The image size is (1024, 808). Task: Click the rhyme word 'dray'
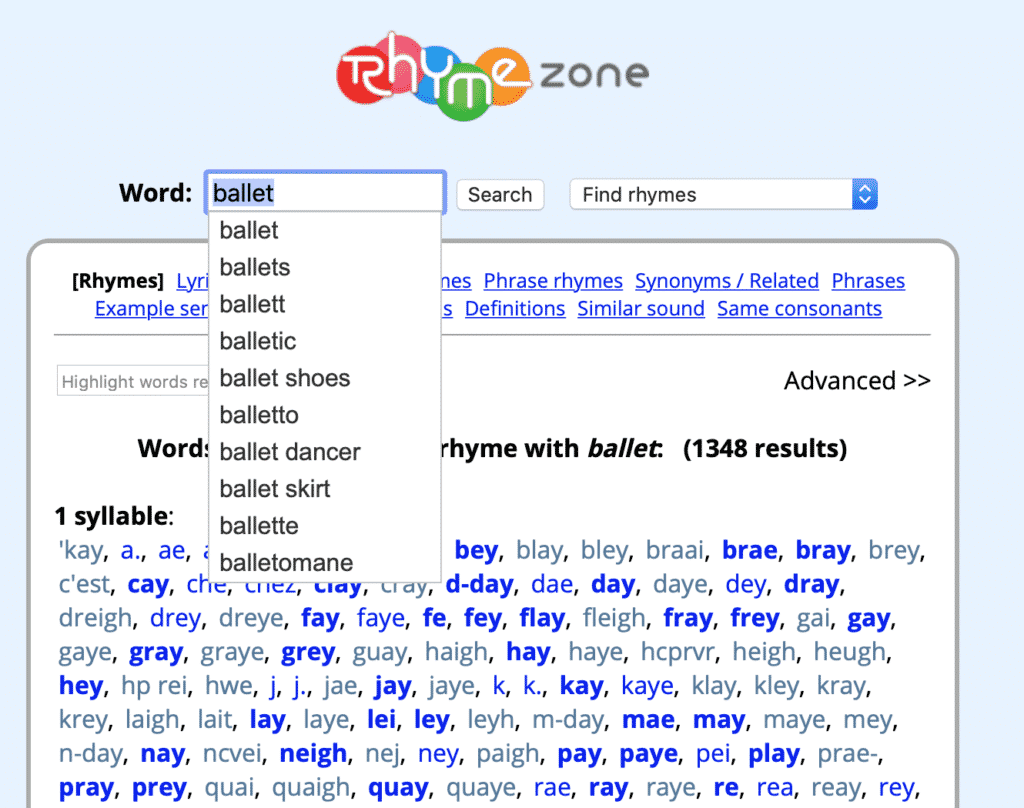click(812, 585)
